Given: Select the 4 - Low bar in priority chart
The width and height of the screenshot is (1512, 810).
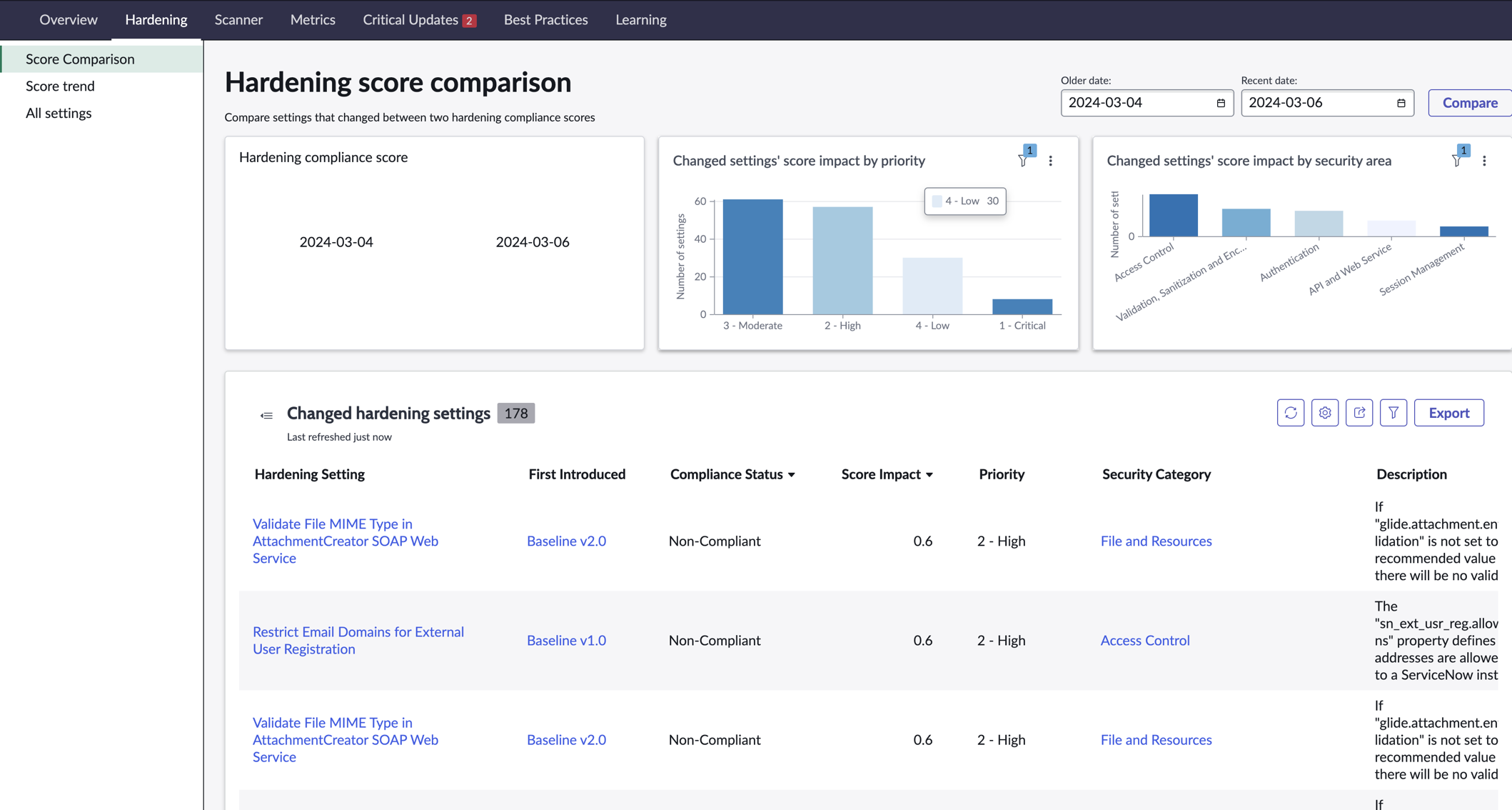Looking at the screenshot, I should click(x=932, y=286).
